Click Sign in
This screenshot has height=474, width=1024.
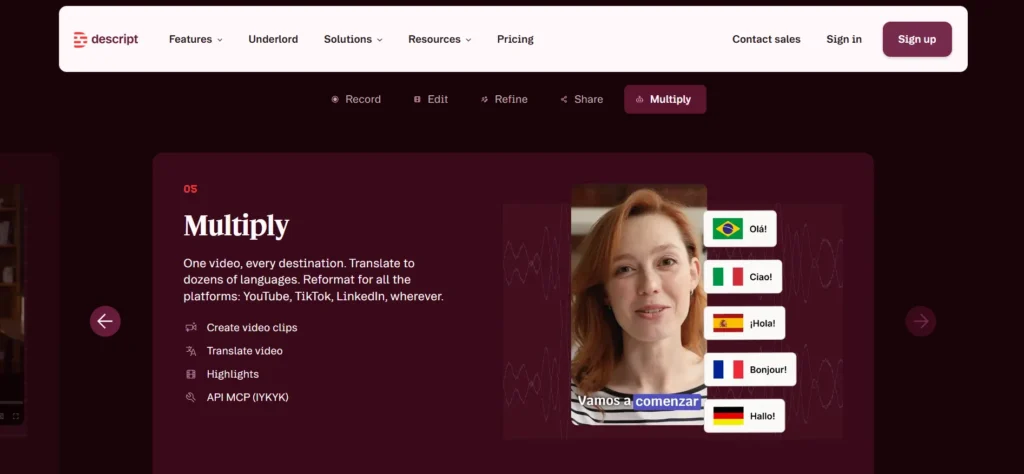(x=844, y=39)
